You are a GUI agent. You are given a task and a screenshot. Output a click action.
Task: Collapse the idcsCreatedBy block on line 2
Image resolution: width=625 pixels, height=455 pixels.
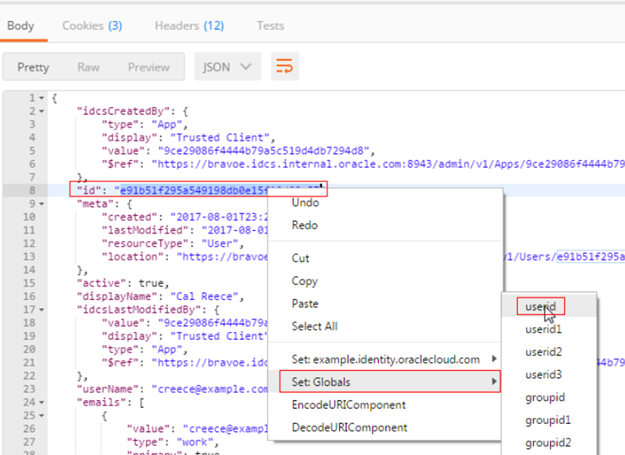[x=41, y=111]
